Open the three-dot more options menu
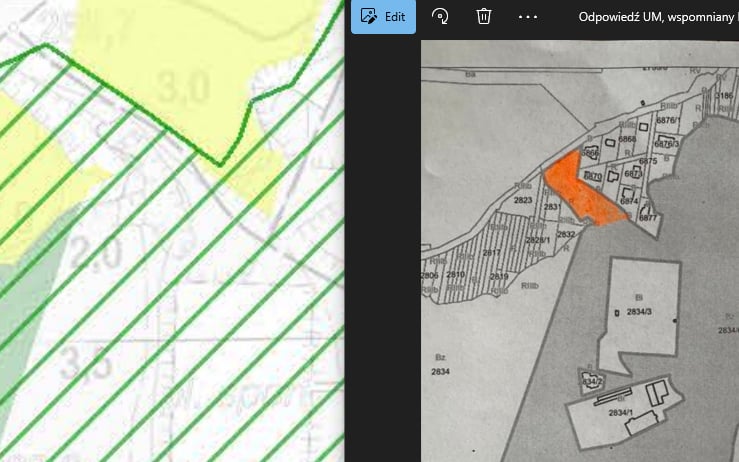Viewport: 739px width, 462px height. 528,17
